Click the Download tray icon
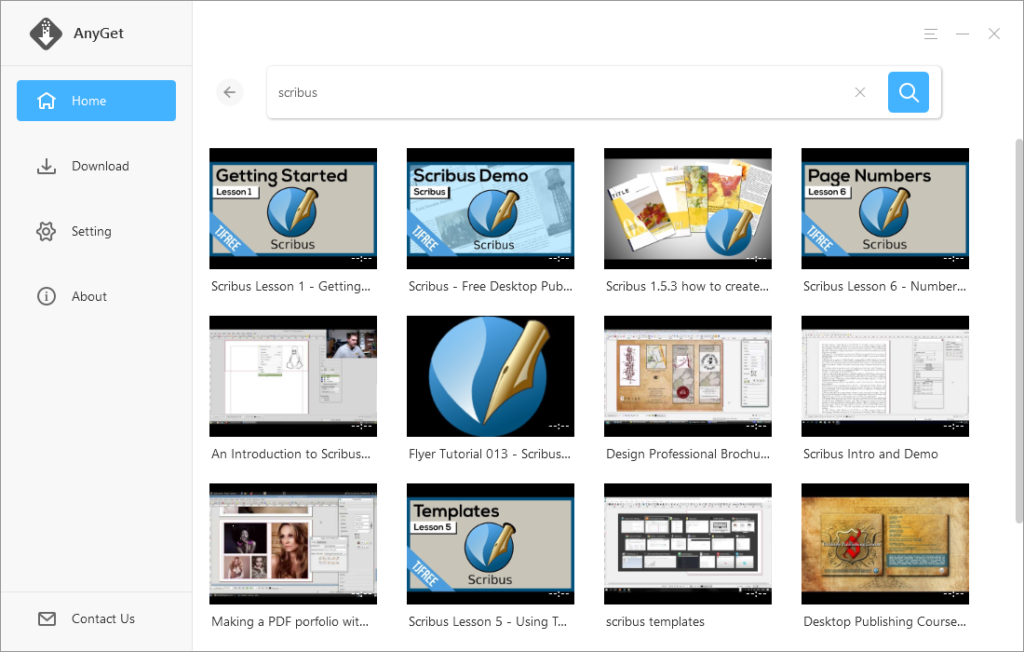1024x652 pixels. pos(46,167)
